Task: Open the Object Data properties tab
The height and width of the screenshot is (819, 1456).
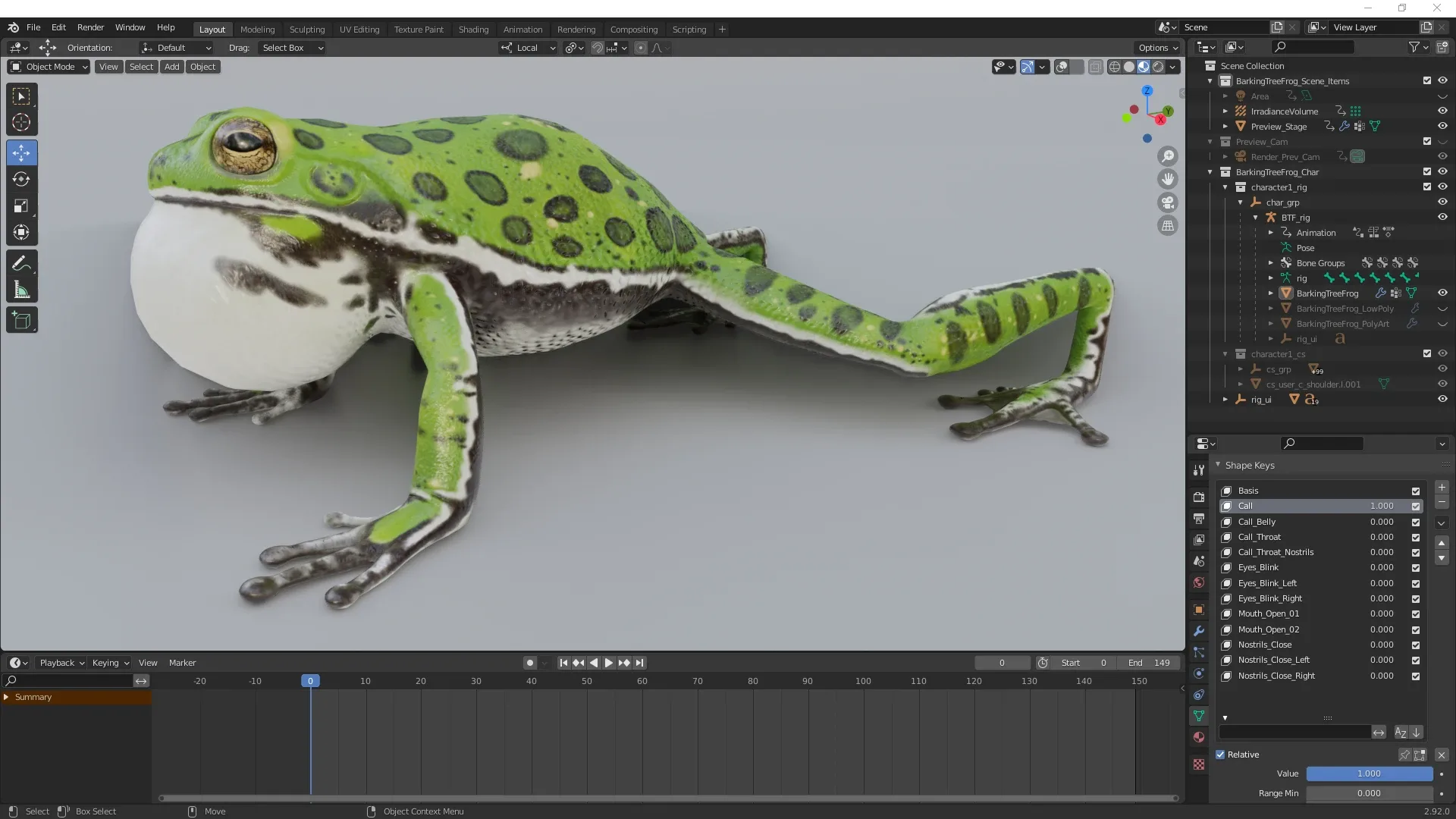Action: click(1198, 716)
